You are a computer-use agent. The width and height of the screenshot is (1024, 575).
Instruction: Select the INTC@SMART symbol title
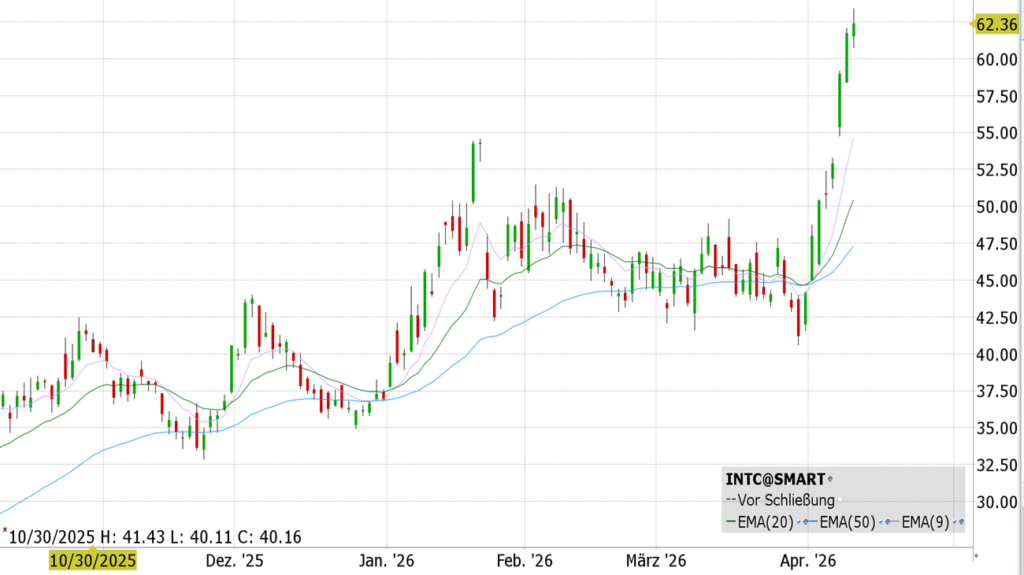[x=774, y=480]
